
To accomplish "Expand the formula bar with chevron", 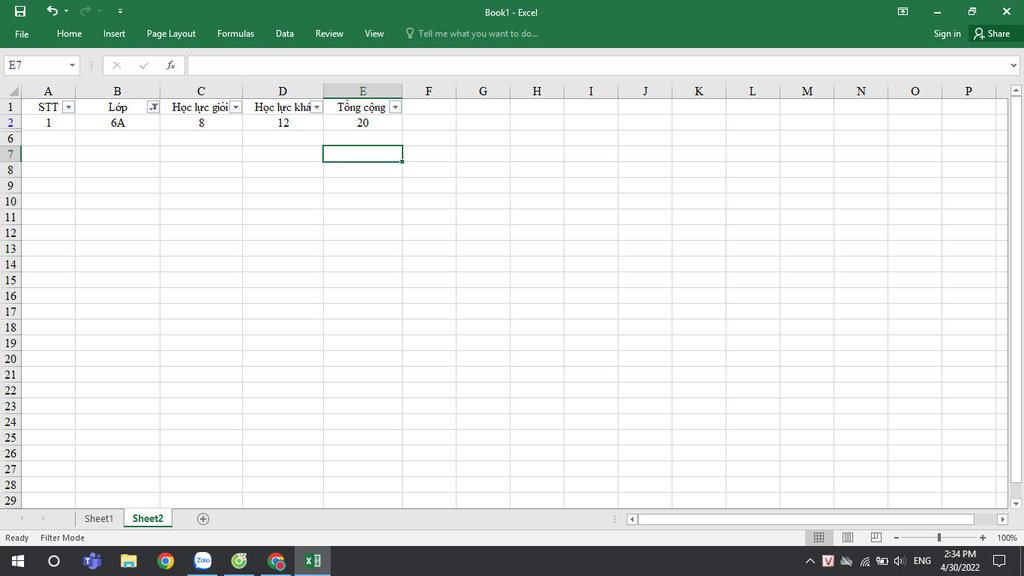I will [1013, 65].
